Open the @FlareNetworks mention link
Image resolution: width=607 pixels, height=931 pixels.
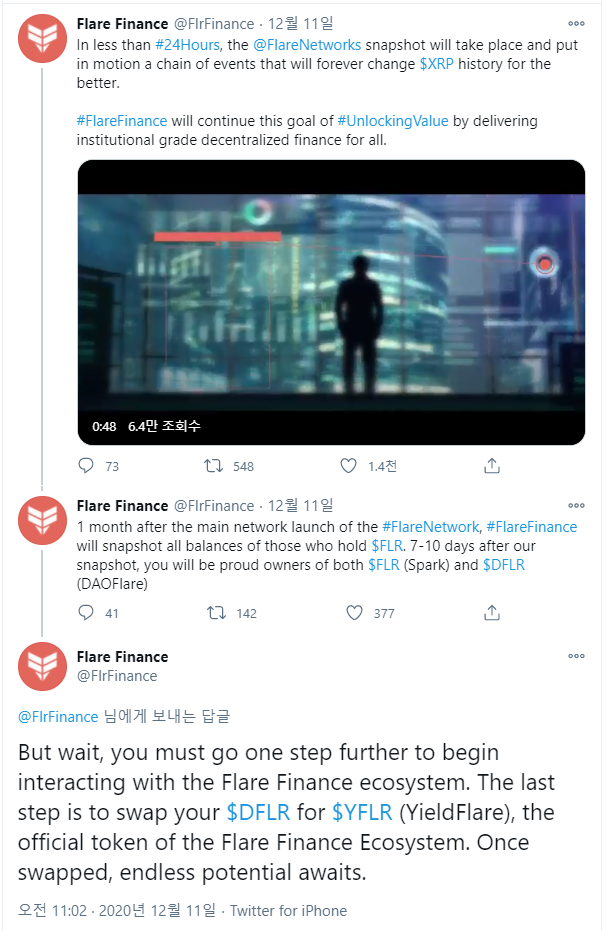click(307, 45)
